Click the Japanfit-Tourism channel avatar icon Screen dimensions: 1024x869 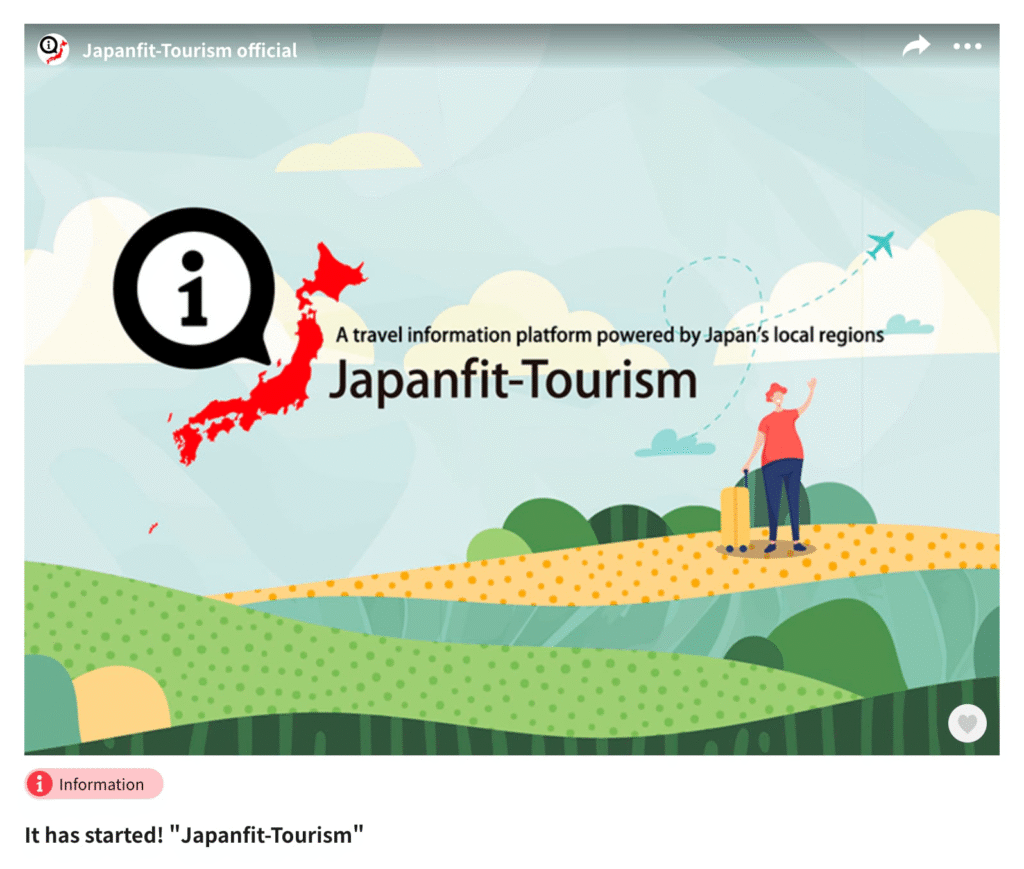[x=53, y=48]
